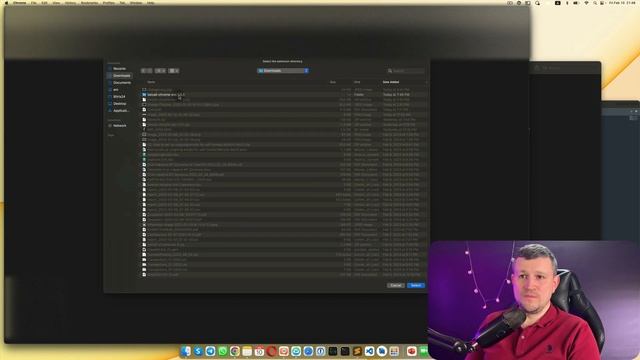Open the view mode switcher
This screenshot has width=640, height=360.
tap(161, 71)
